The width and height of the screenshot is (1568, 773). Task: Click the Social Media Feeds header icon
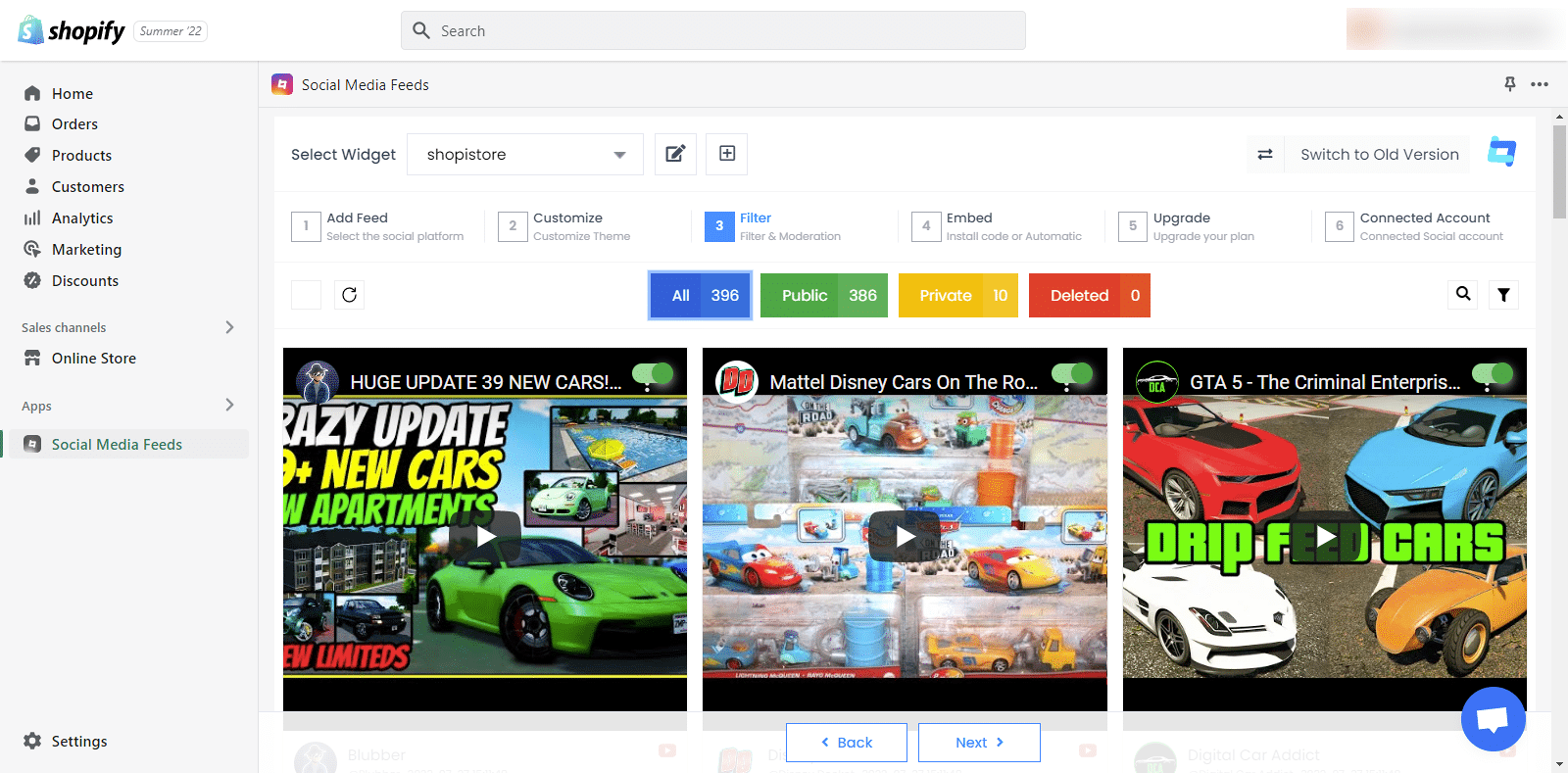[282, 84]
